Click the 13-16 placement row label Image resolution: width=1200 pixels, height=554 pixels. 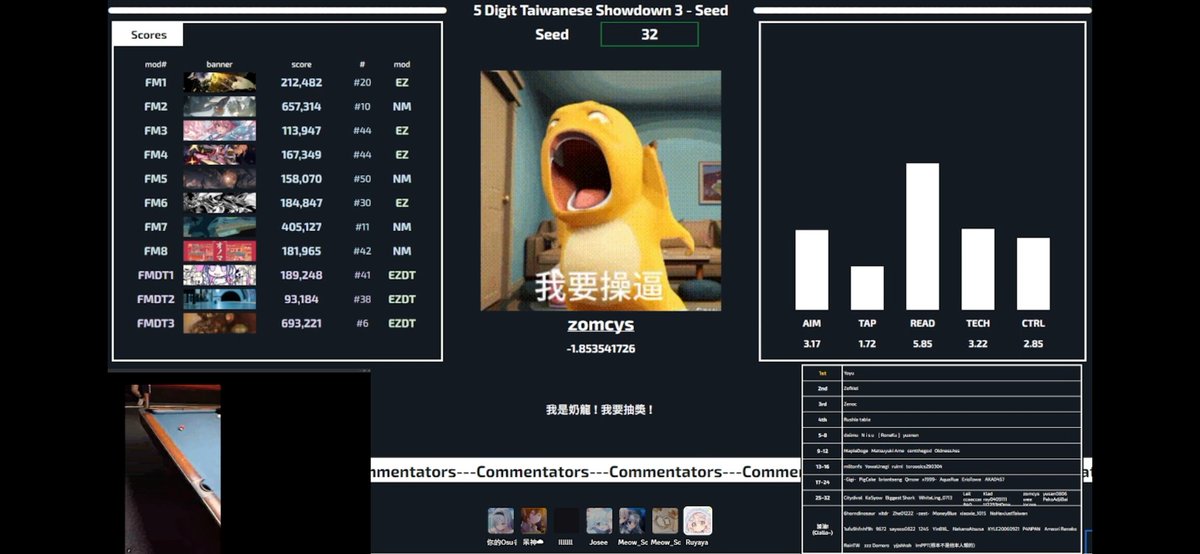point(822,466)
